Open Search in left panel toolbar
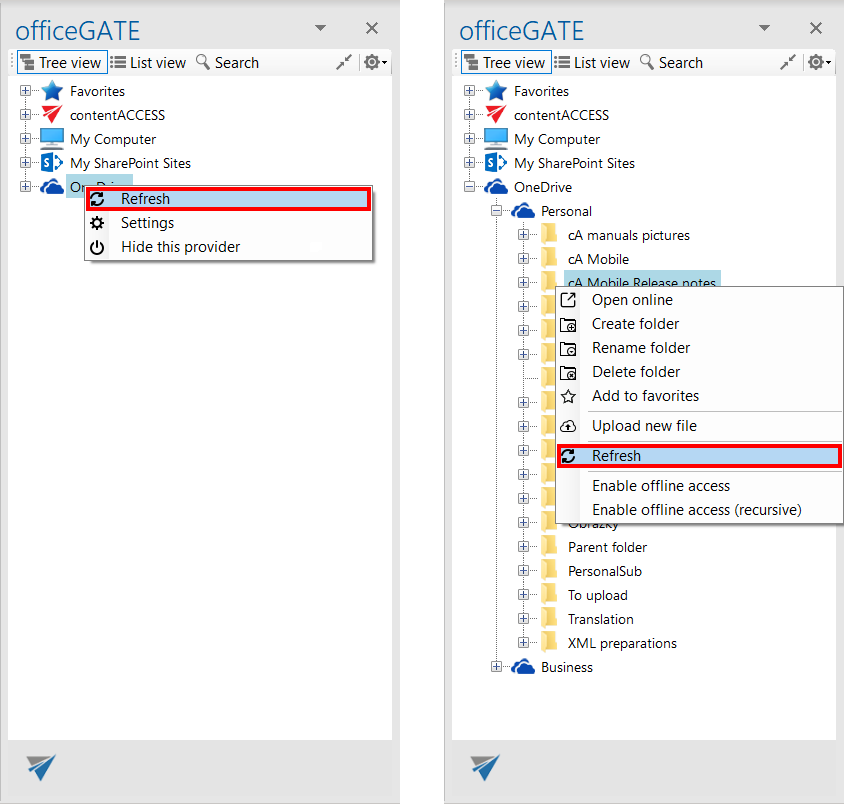The width and height of the screenshot is (844, 804). pyautogui.click(x=227, y=62)
